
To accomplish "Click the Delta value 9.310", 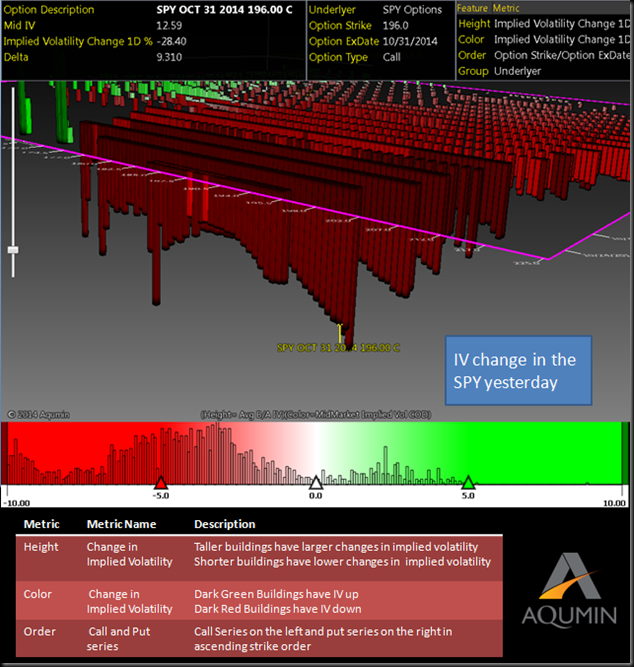I will [x=169, y=57].
